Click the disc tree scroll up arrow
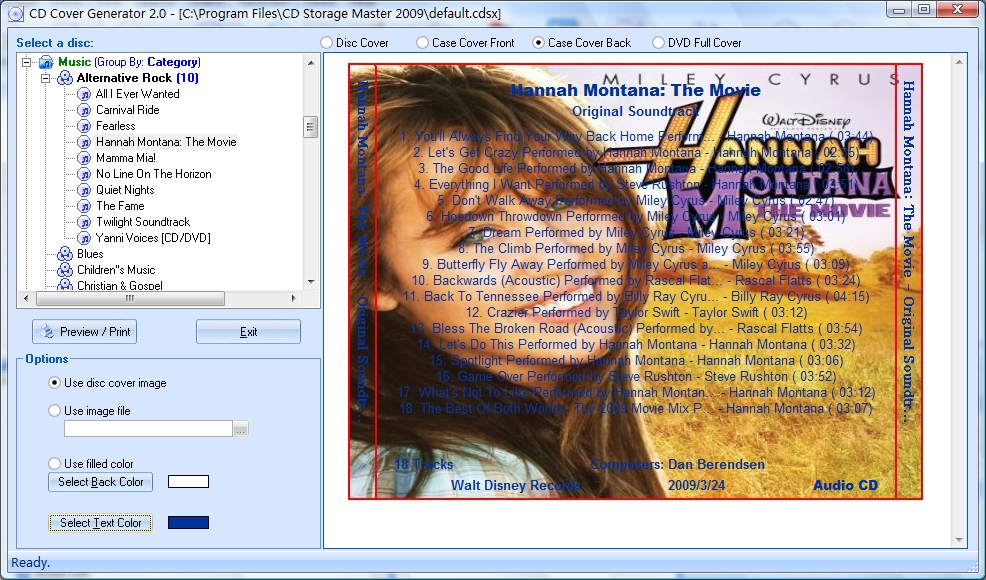The image size is (986, 580). [x=311, y=62]
